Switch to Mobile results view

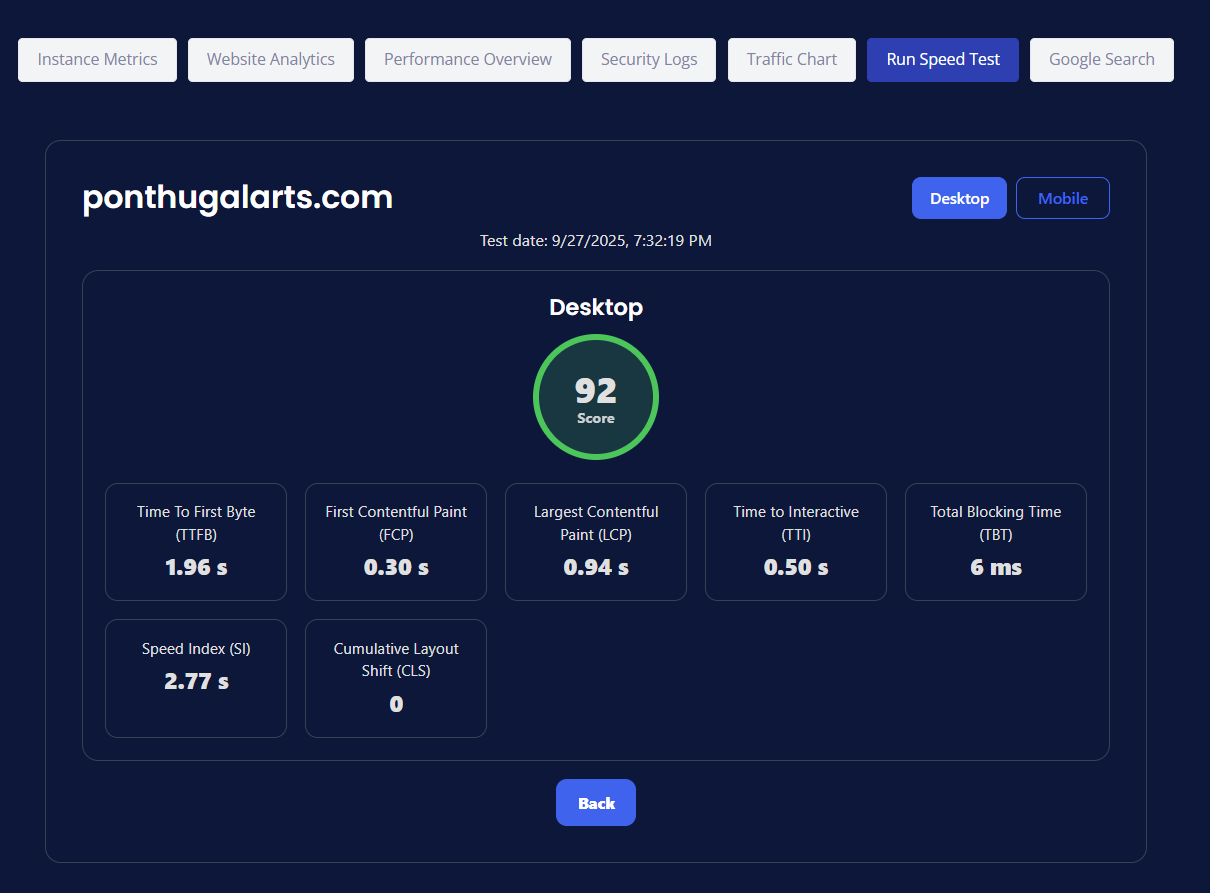(x=1062, y=197)
